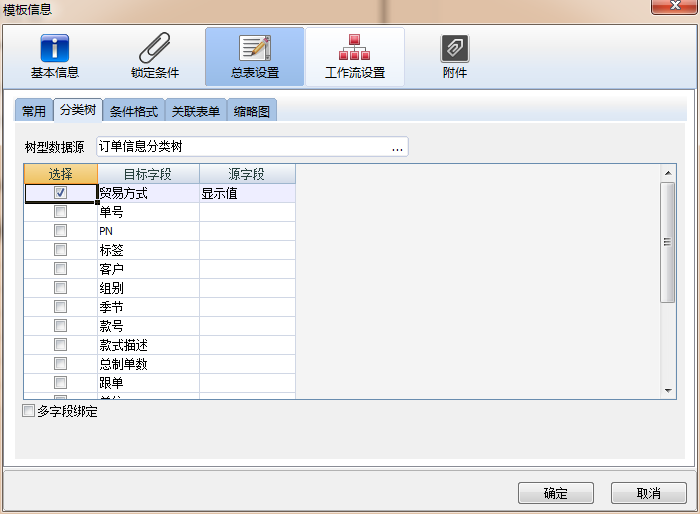Open the 树型数据源 ellipsis browse button
Viewport: 700px width, 514px height.
point(397,147)
